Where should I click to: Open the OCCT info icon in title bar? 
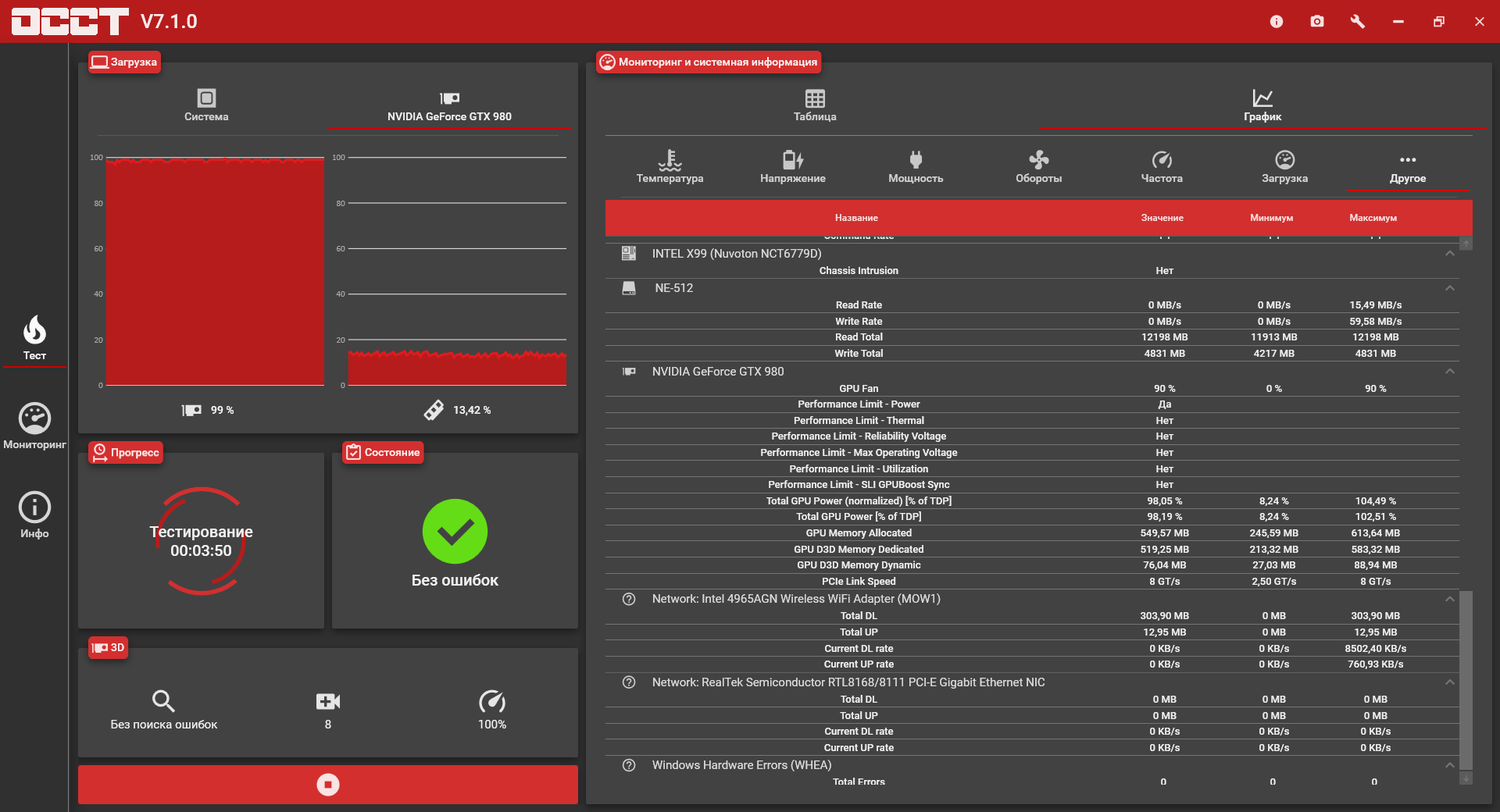point(1277,21)
